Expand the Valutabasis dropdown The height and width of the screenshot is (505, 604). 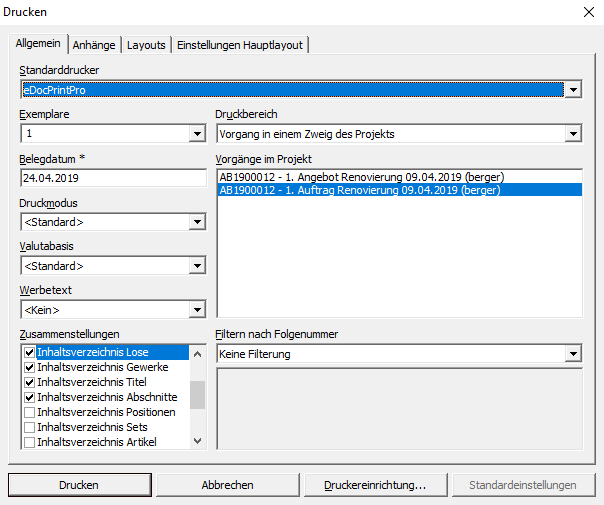(197, 266)
